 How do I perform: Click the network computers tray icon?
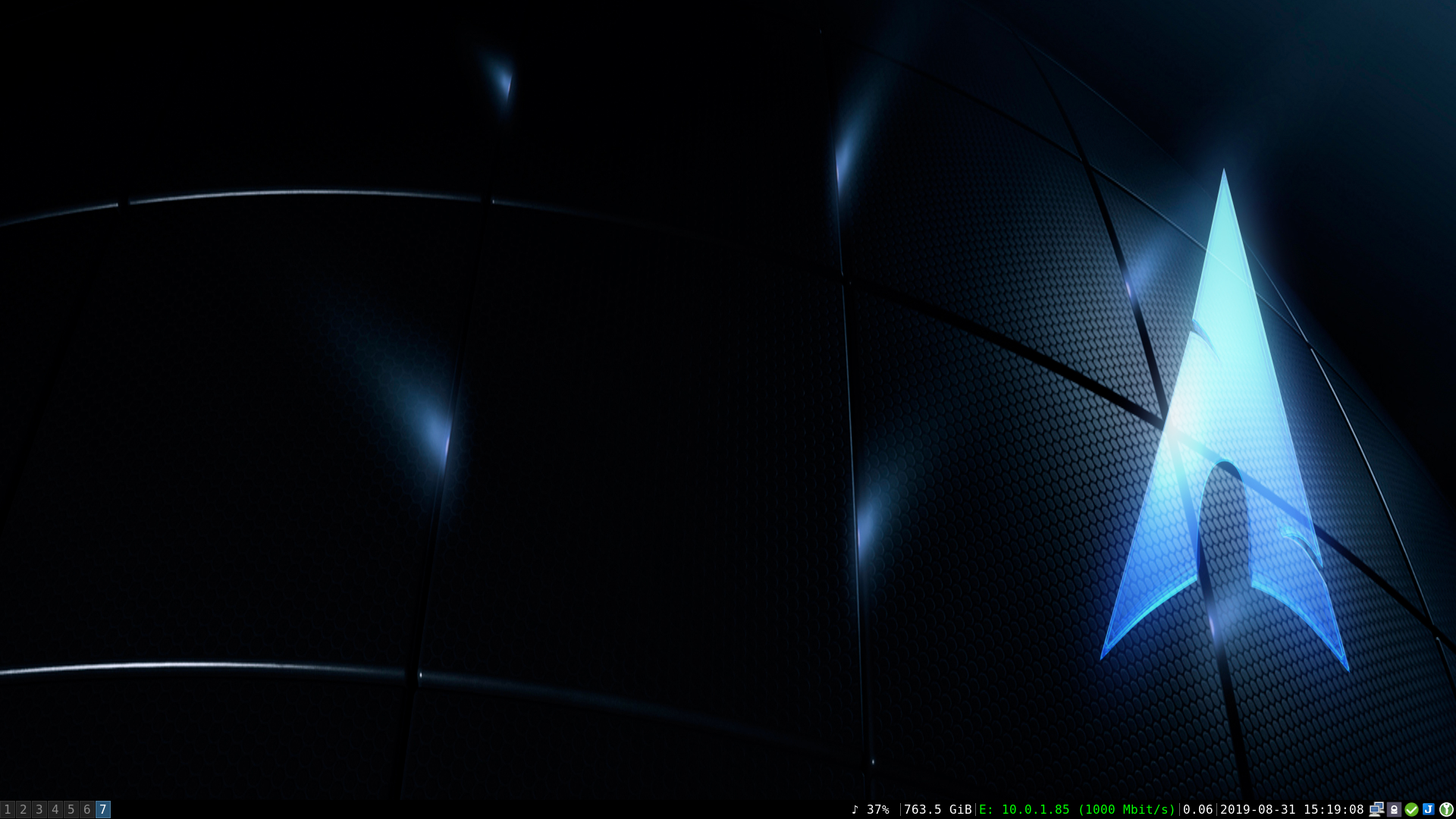(1376, 809)
